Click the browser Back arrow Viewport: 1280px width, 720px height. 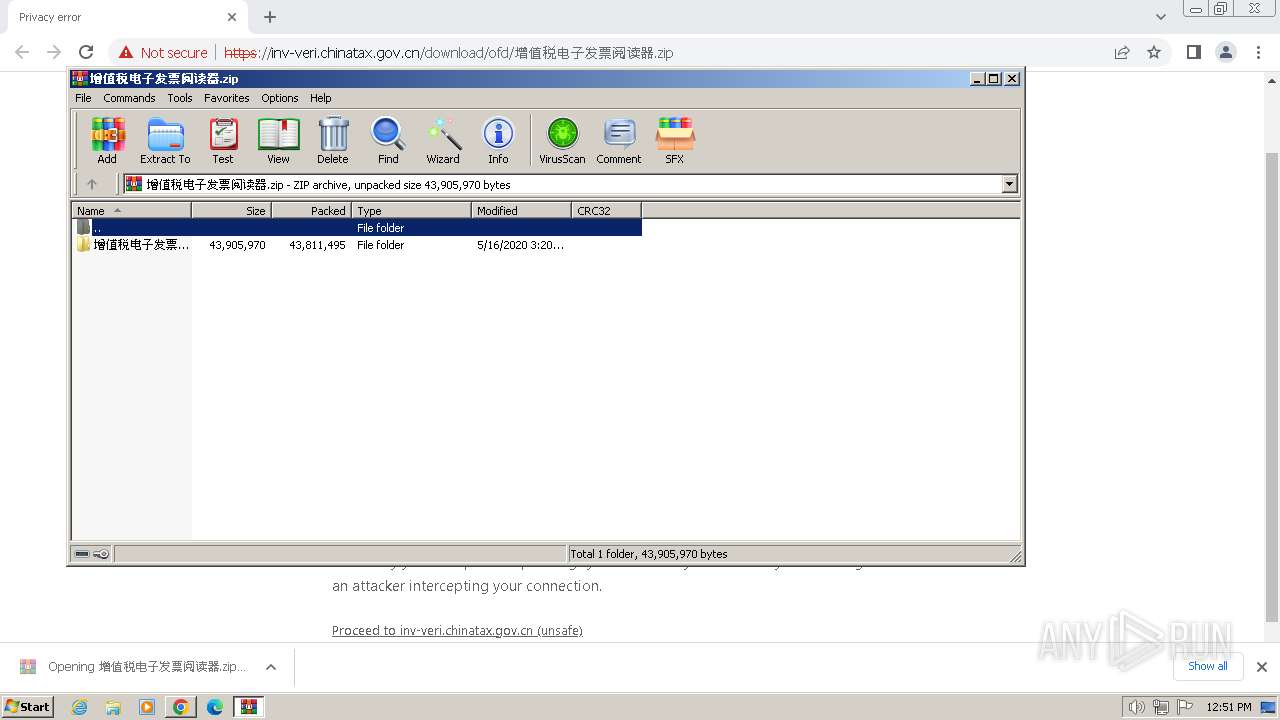pyautogui.click(x=22, y=52)
